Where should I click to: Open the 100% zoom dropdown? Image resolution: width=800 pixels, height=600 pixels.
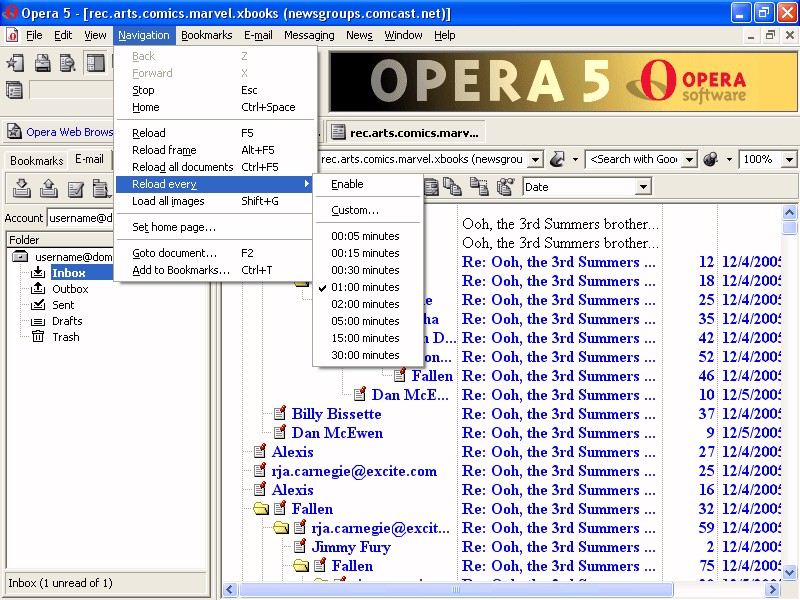[789, 159]
